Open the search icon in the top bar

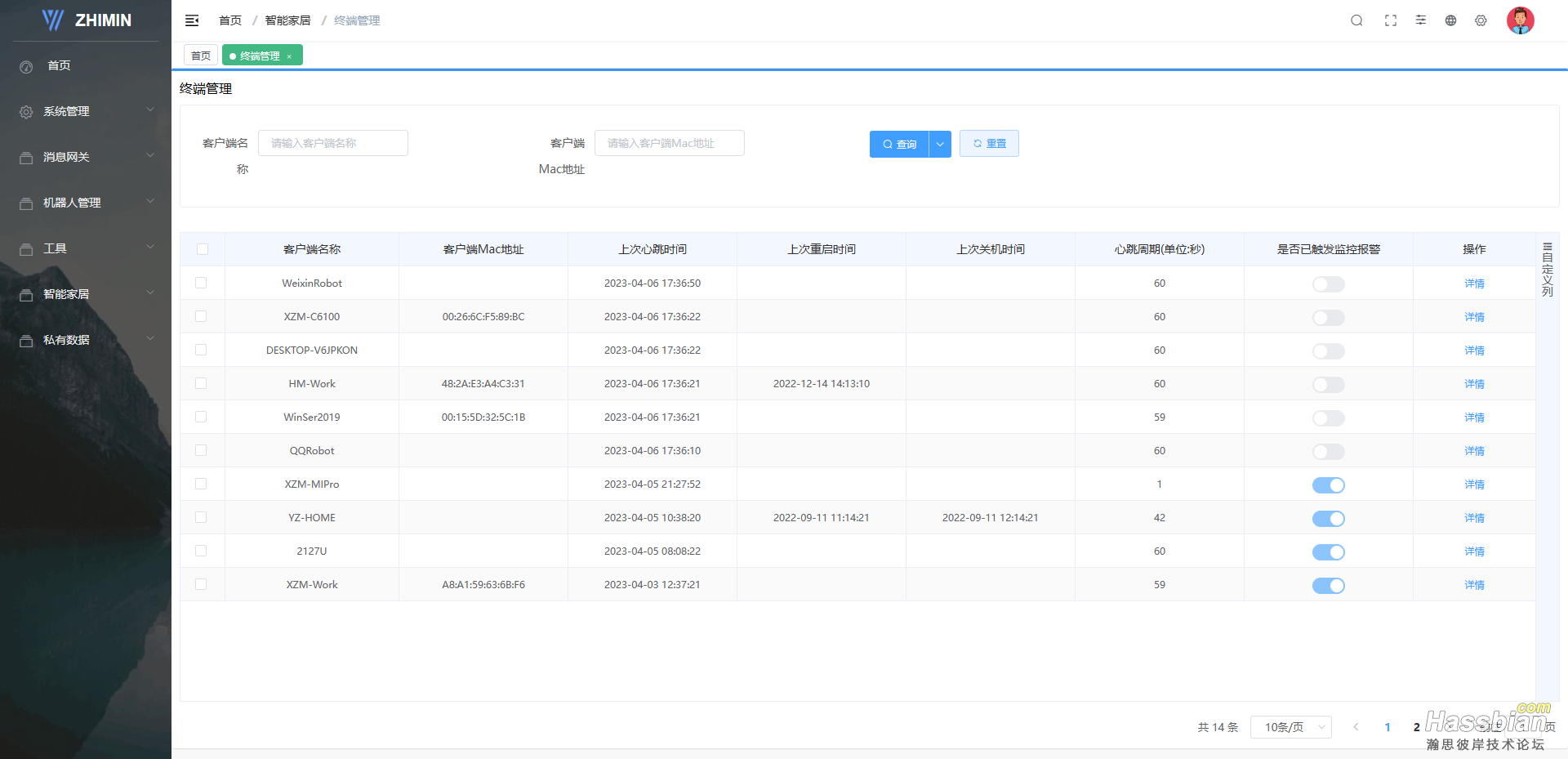[1356, 20]
